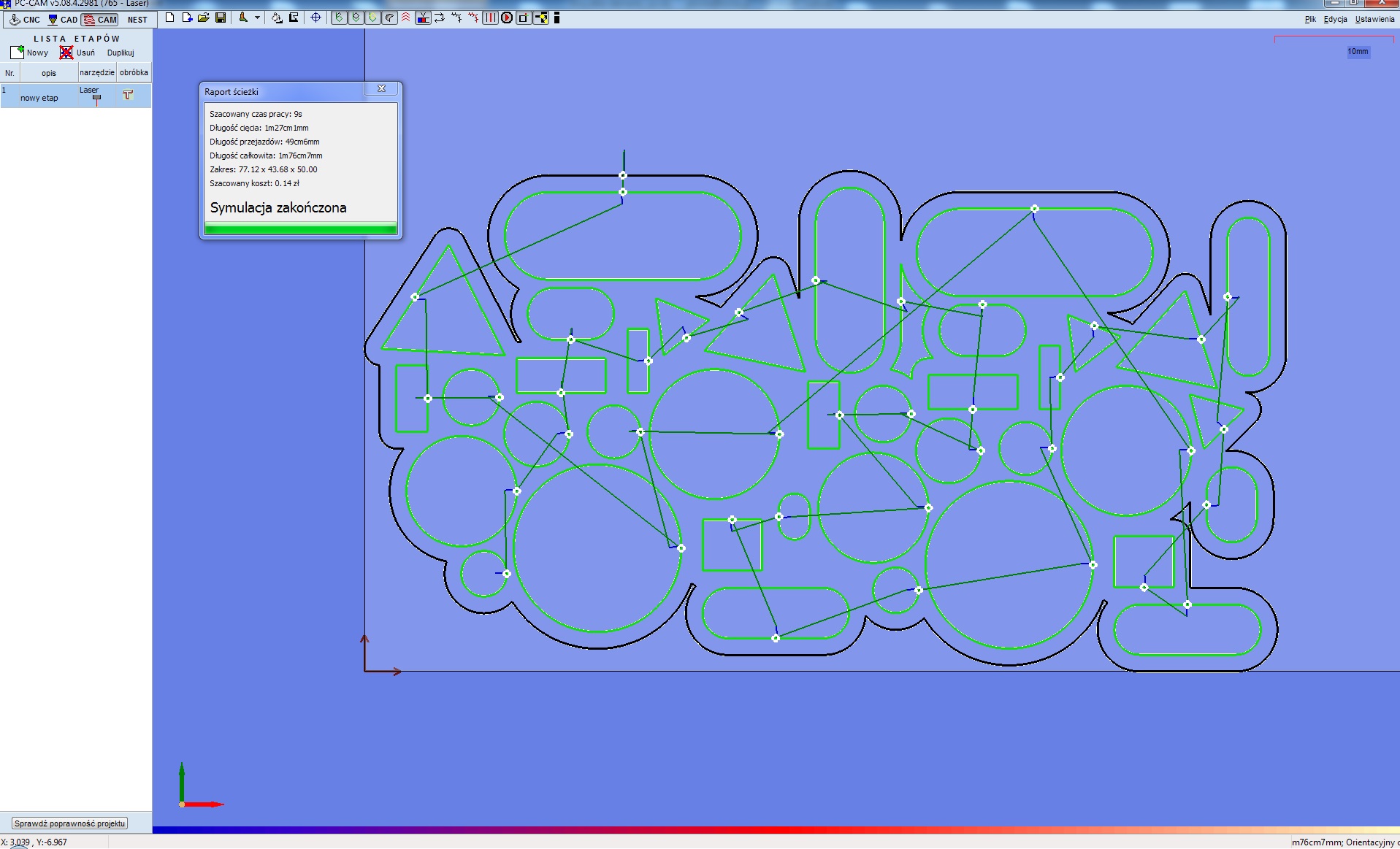Click 'Szacowany czas pracy: 9s' text
The width and height of the screenshot is (1400, 849).
[256, 114]
